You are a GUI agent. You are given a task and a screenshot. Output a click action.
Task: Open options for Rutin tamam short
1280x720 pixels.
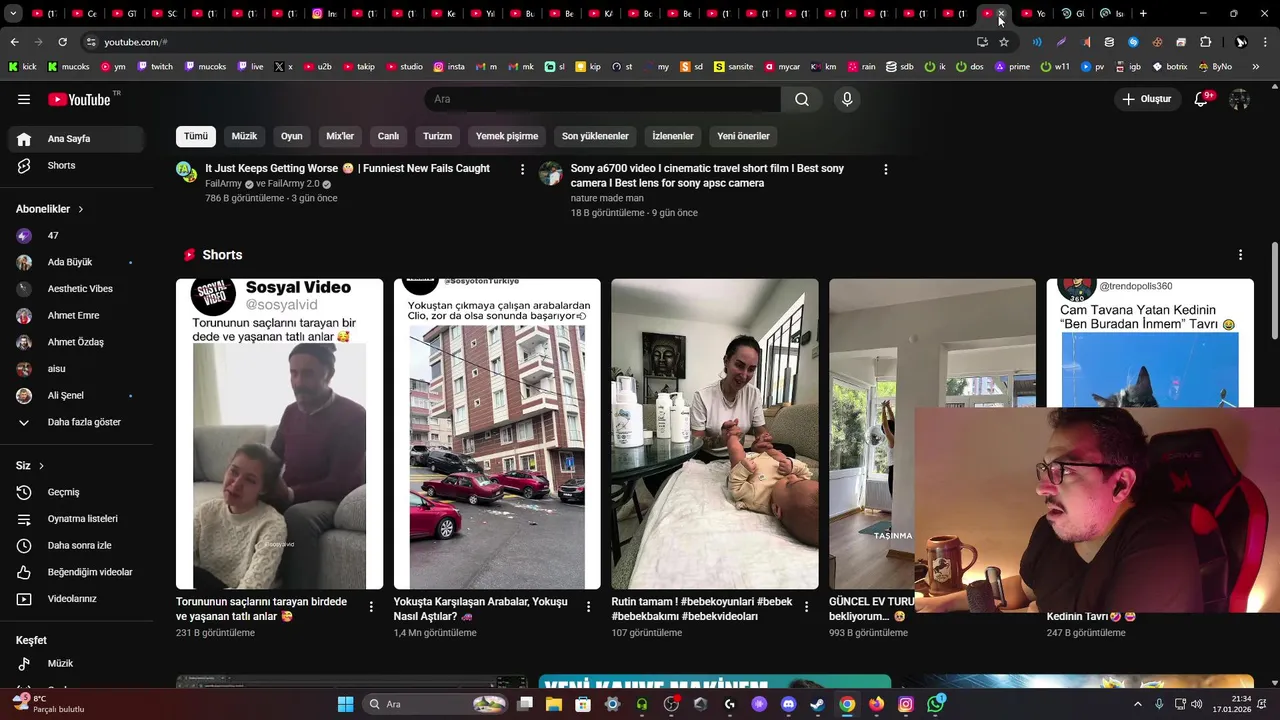click(x=806, y=607)
